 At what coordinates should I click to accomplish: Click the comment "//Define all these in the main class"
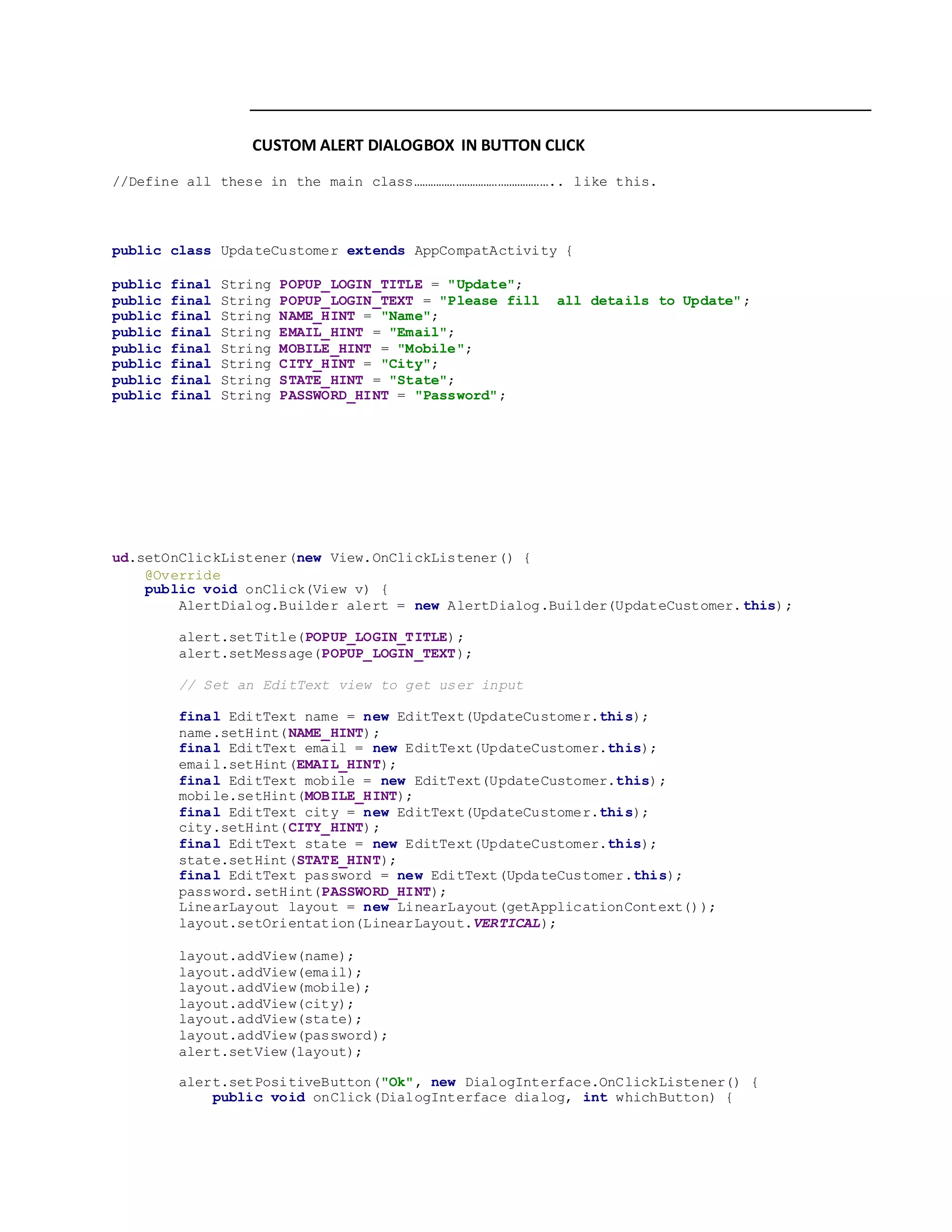click(x=263, y=182)
